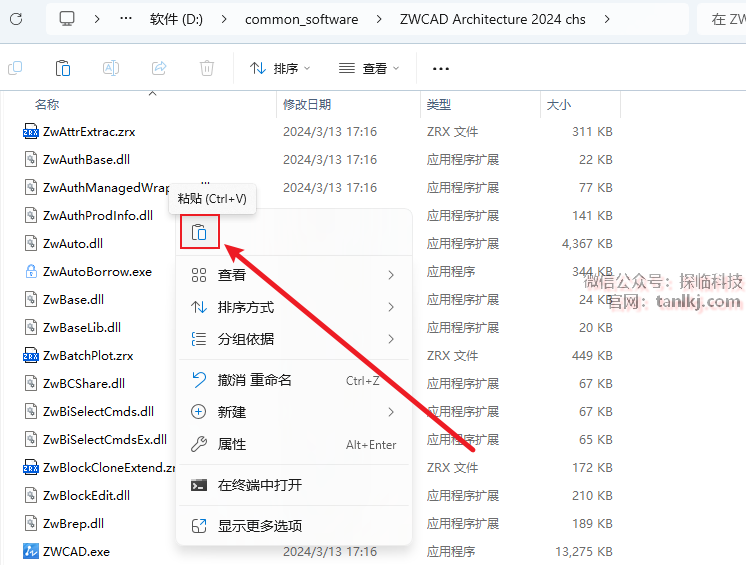Open the 查看 view dropdown in toolbar
Screen dimensions: 746x575
pos(369,68)
